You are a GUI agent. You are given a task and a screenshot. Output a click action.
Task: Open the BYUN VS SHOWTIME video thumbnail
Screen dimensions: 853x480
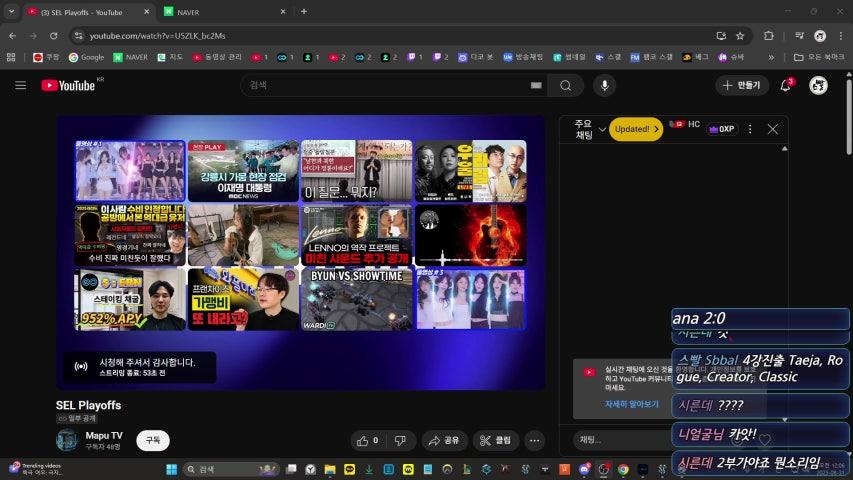(x=356, y=299)
